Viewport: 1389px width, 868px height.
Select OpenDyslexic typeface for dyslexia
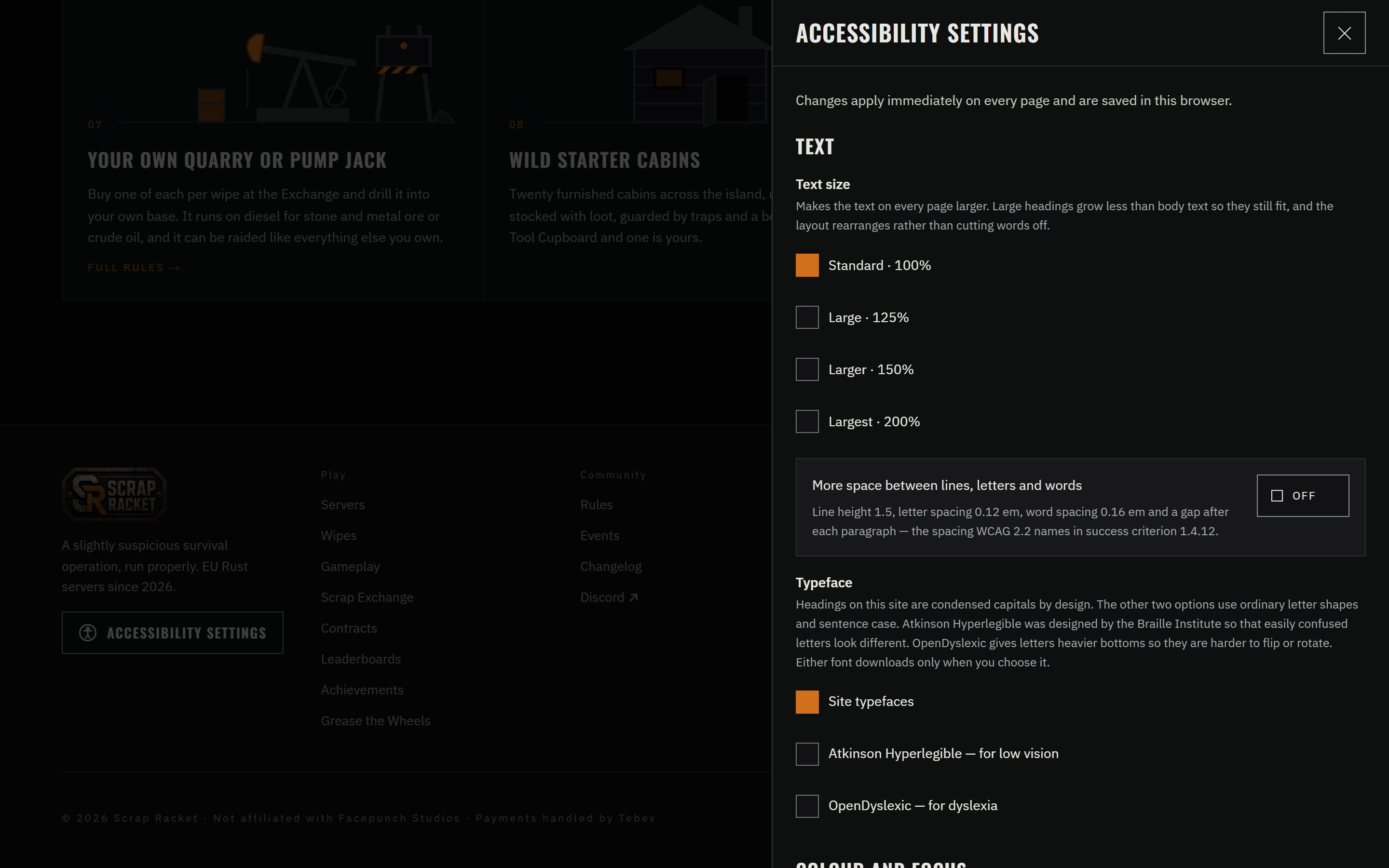[x=897, y=806]
